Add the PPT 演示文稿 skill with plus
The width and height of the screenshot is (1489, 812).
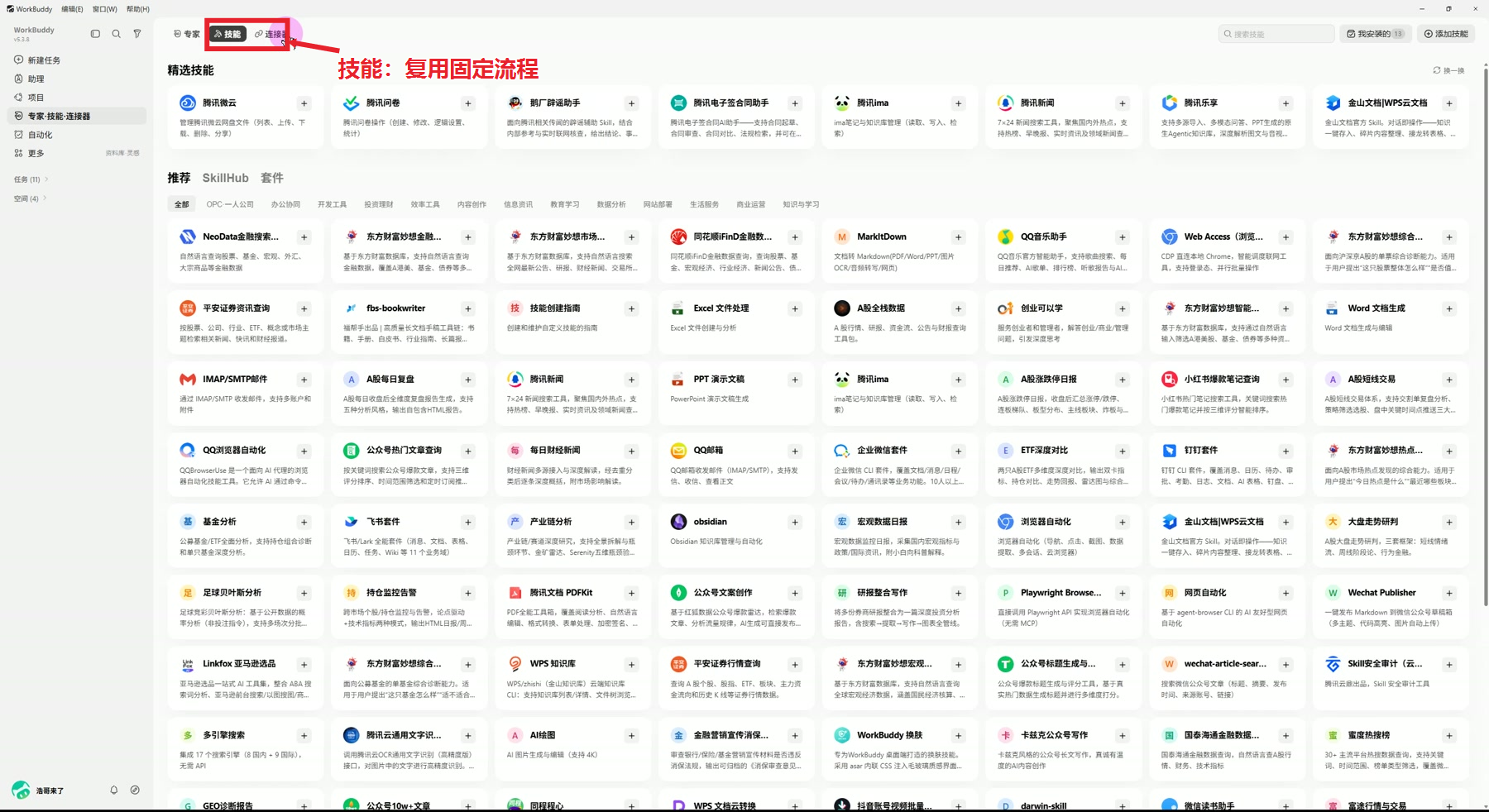coord(795,380)
